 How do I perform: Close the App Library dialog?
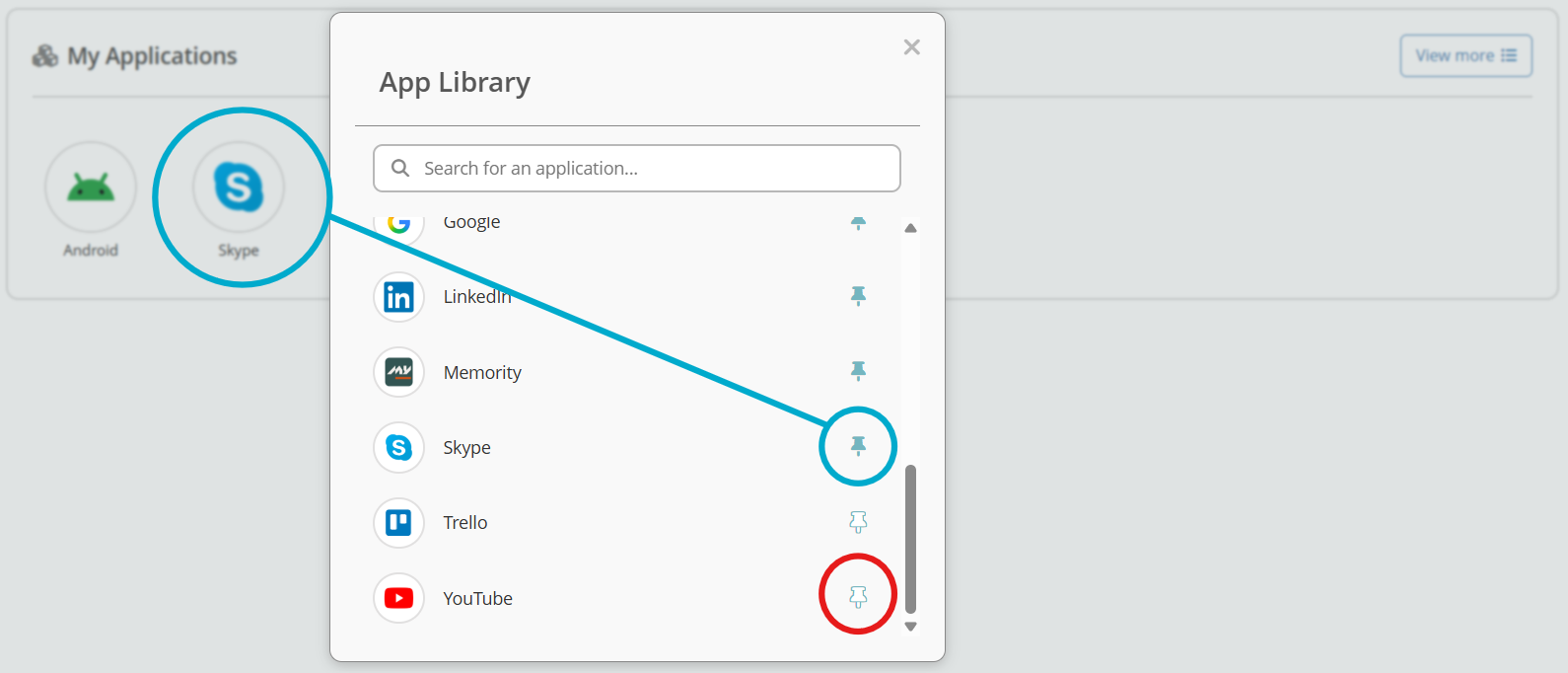pyautogui.click(x=911, y=47)
